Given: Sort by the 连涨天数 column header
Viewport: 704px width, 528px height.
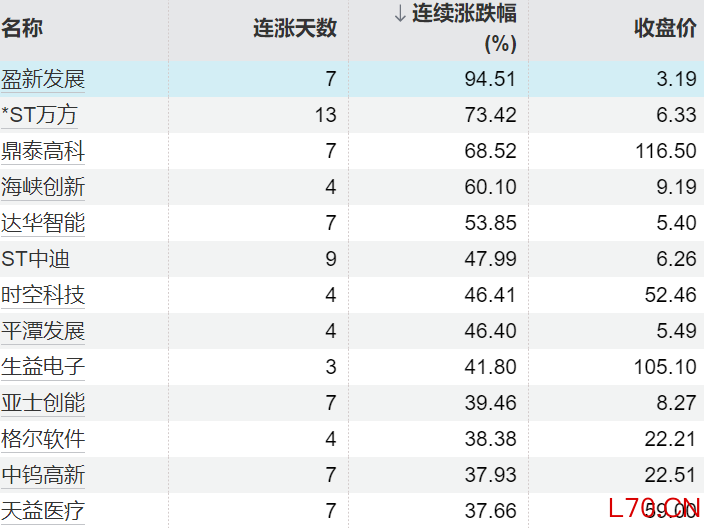Looking at the screenshot, I should tap(294, 28).
